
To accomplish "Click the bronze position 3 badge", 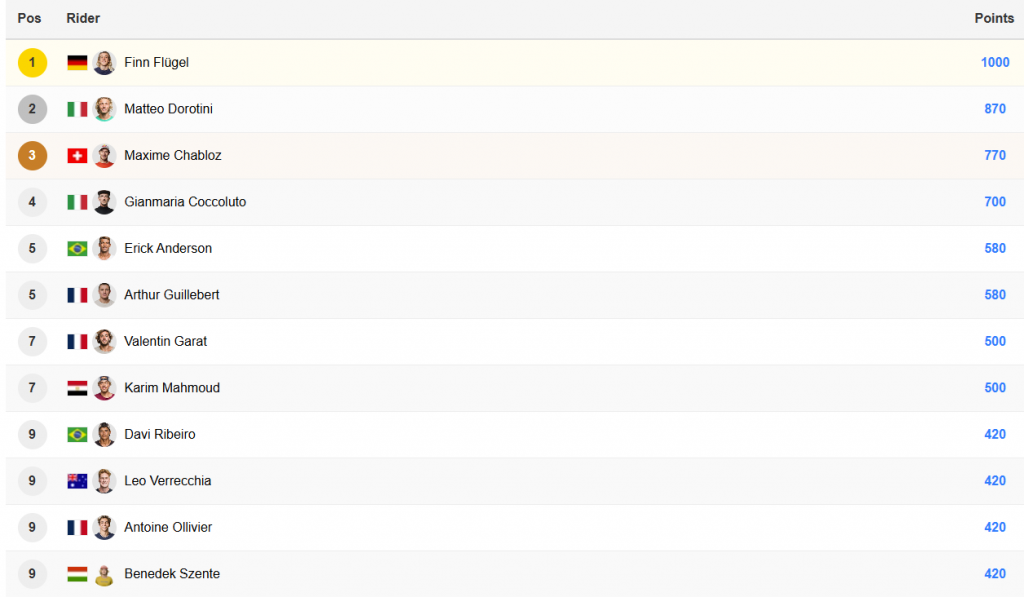I will tap(32, 156).
